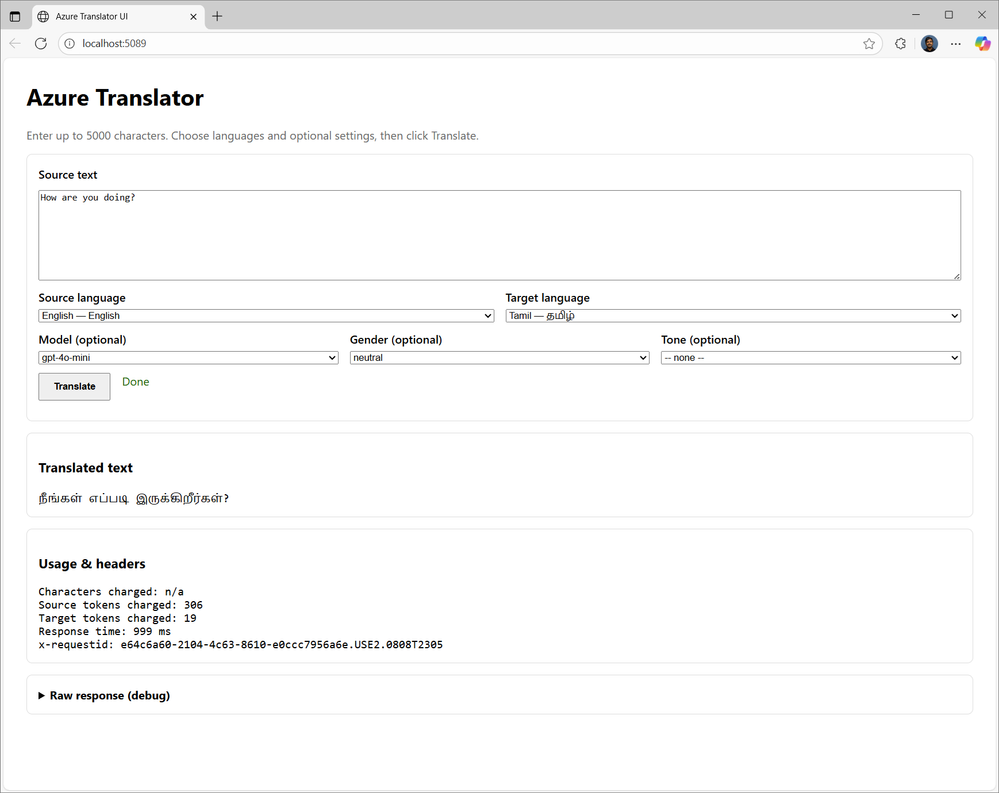This screenshot has width=999, height=793.
Task: Click the Azure Translator page heading
Action: [115, 98]
